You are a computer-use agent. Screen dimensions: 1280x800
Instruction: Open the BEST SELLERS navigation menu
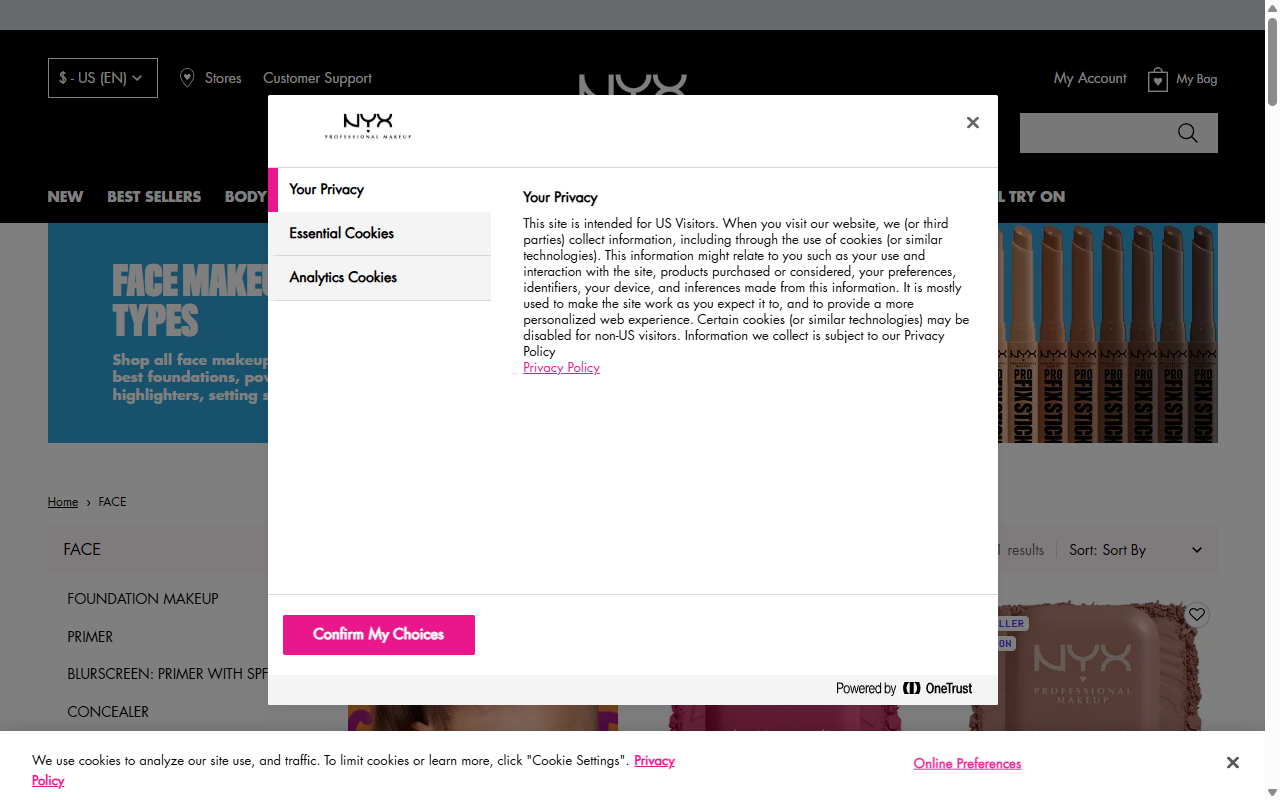[154, 197]
